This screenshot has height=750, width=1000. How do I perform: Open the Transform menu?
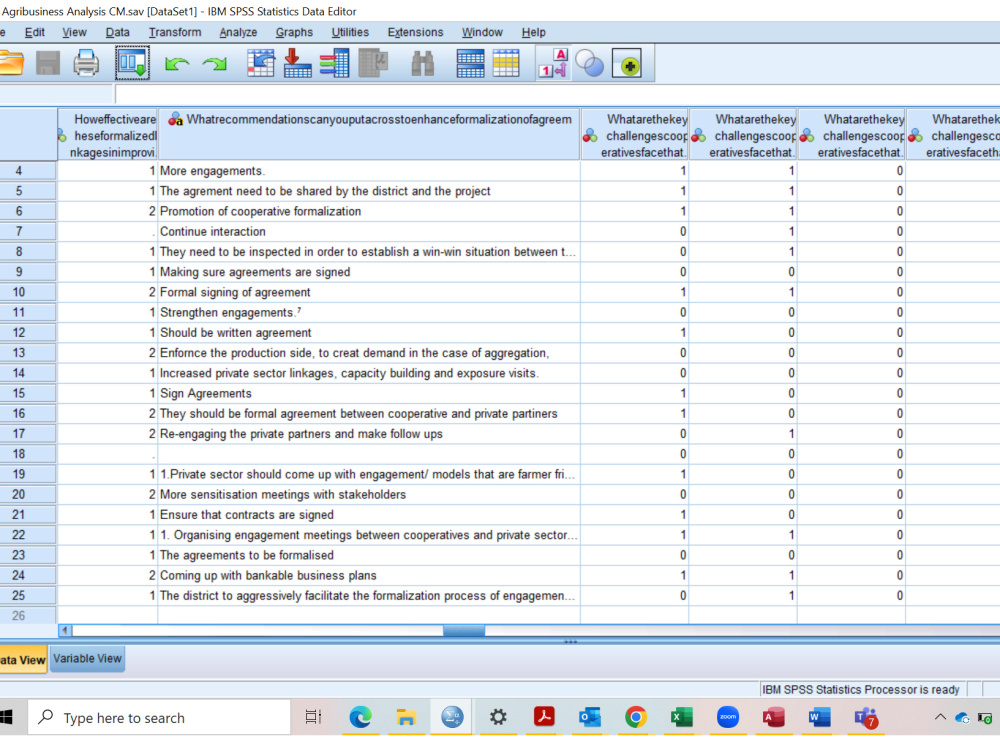point(175,32)
